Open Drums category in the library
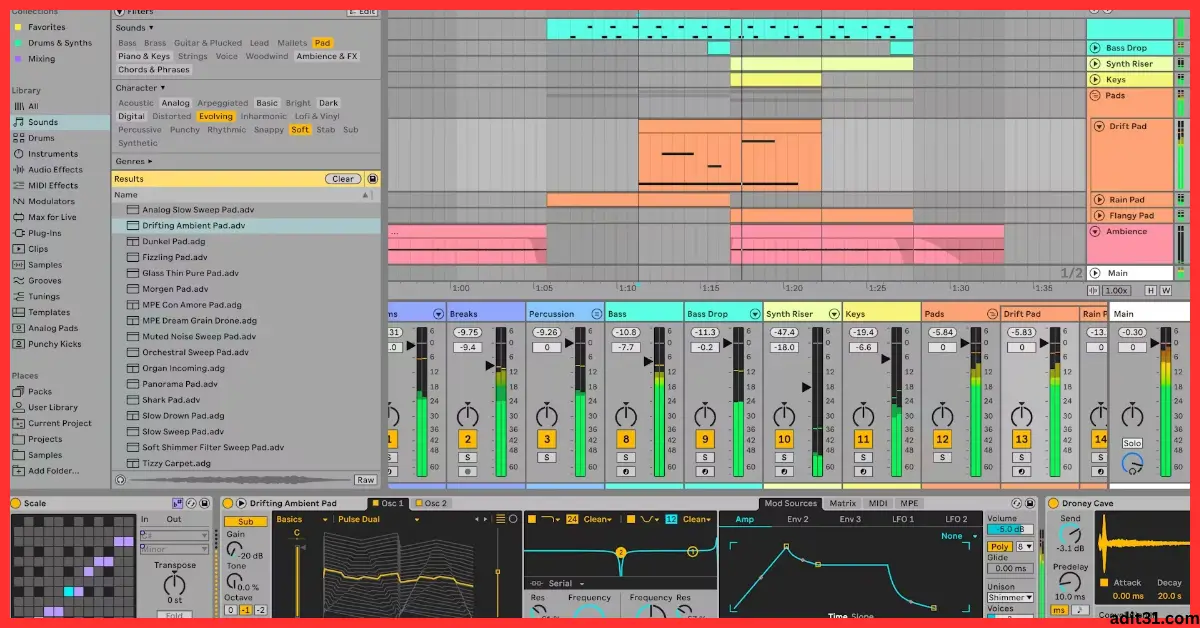The width and height of the screenshot is (1200, 628). 41,138
